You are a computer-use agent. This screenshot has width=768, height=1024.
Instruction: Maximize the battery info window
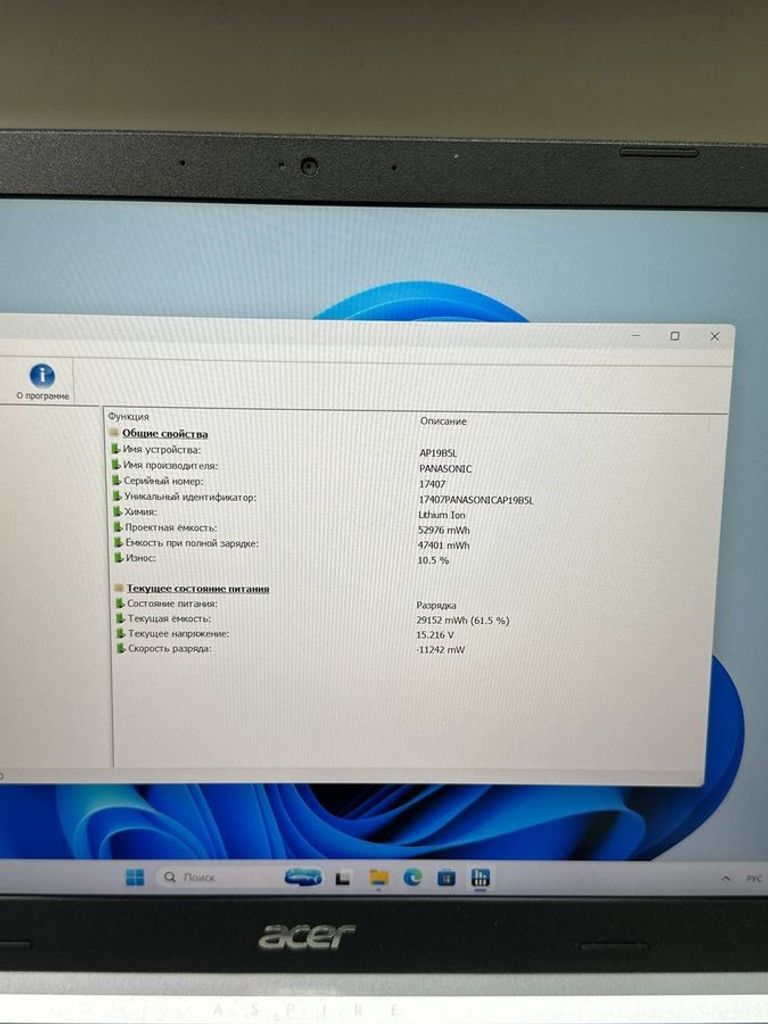pos(675,336)
